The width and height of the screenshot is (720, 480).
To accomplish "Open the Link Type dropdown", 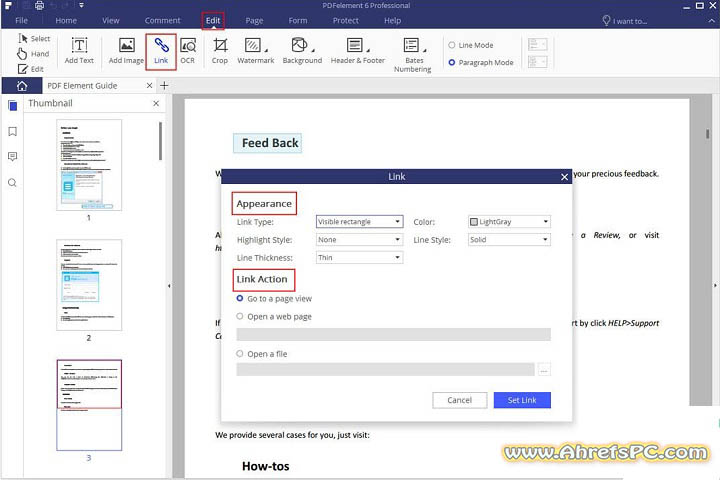I will click(x=360, y=221).
